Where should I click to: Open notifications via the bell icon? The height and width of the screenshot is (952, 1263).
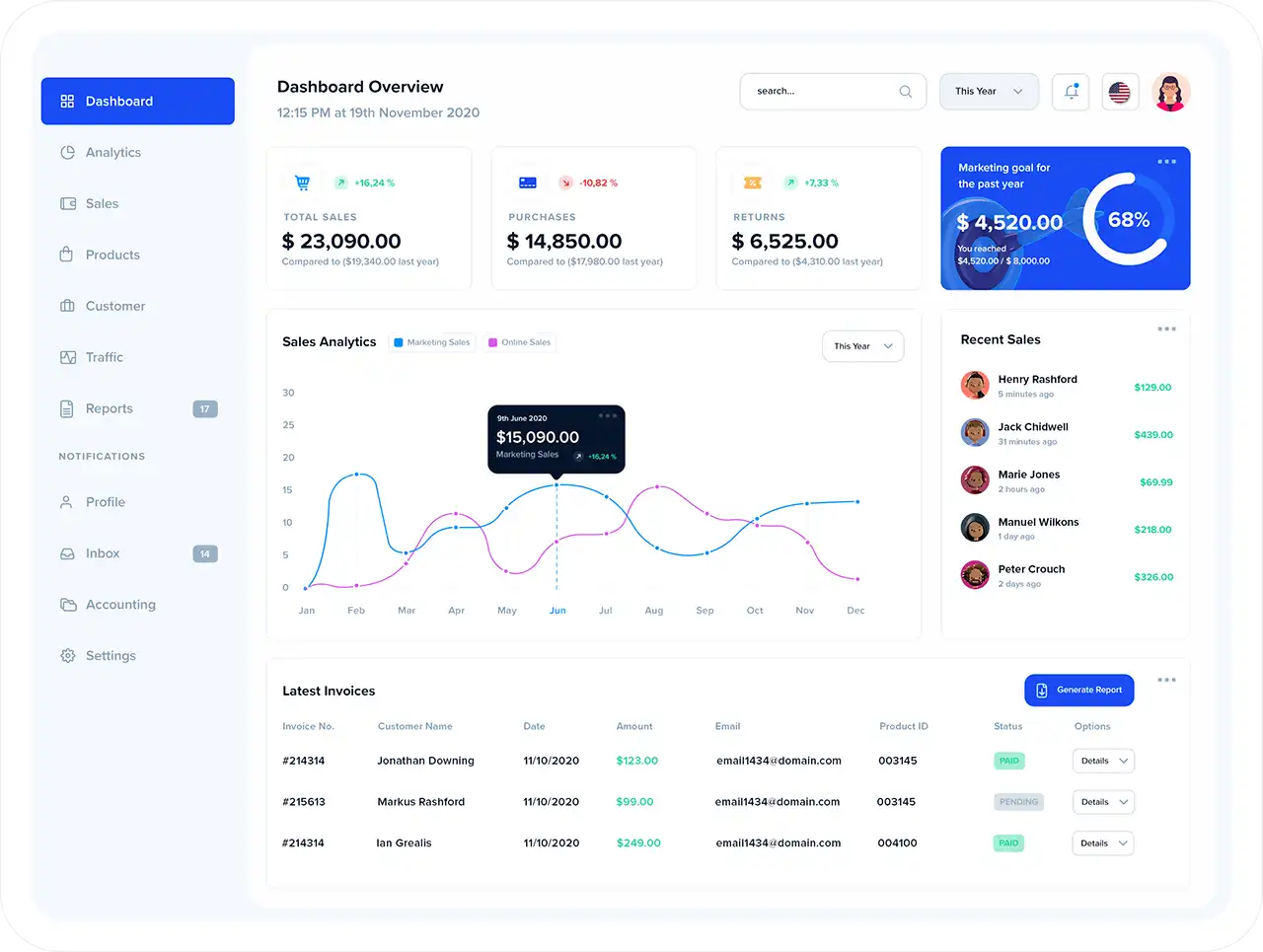point(1071,91)
